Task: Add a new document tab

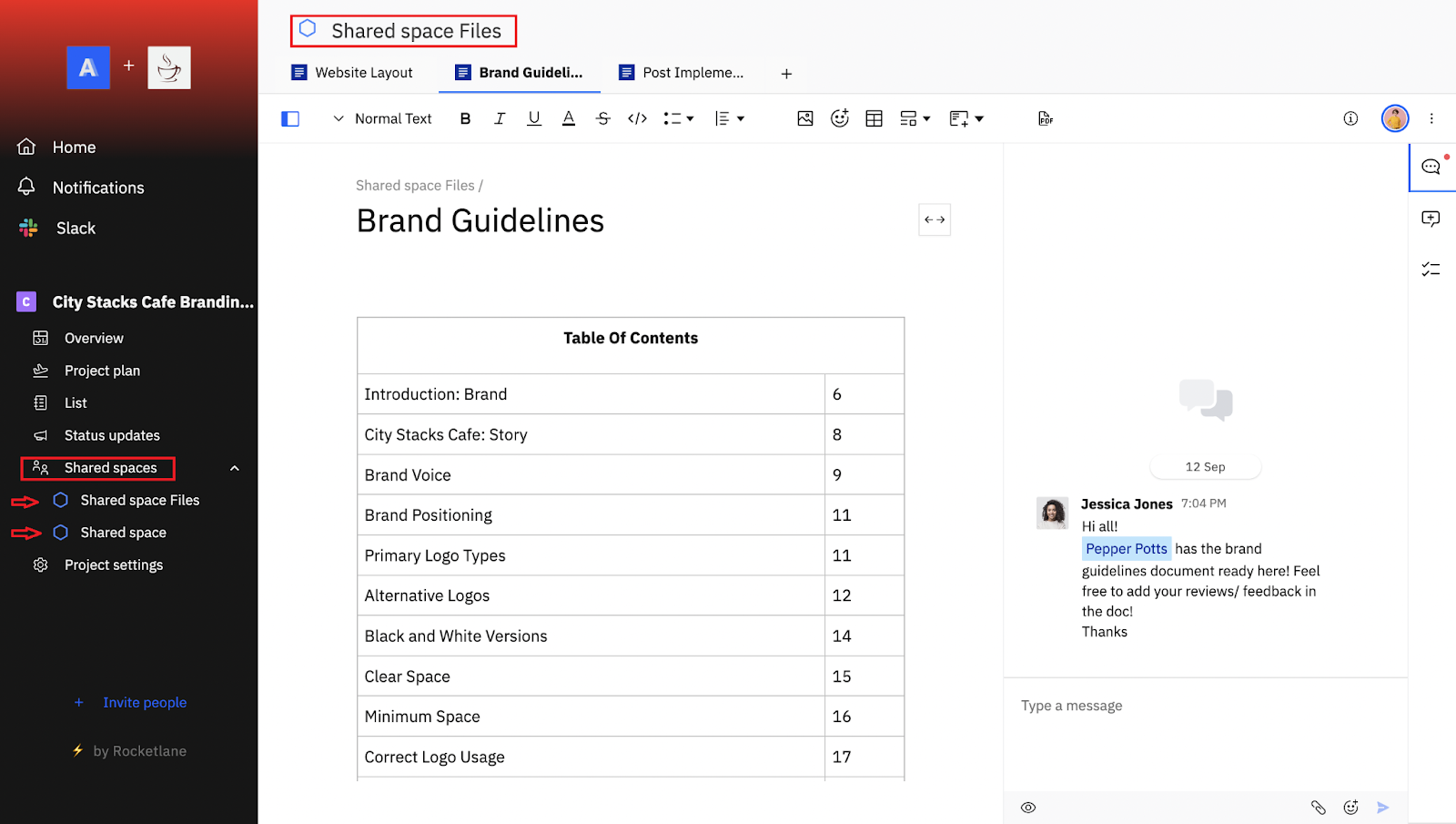Action: (x=786, y=74)
